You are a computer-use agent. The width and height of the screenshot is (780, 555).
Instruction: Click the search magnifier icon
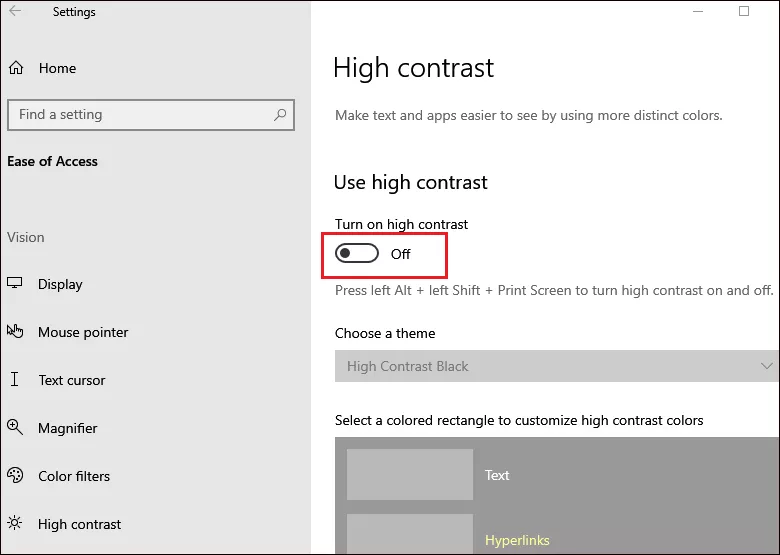coord(280,115)
